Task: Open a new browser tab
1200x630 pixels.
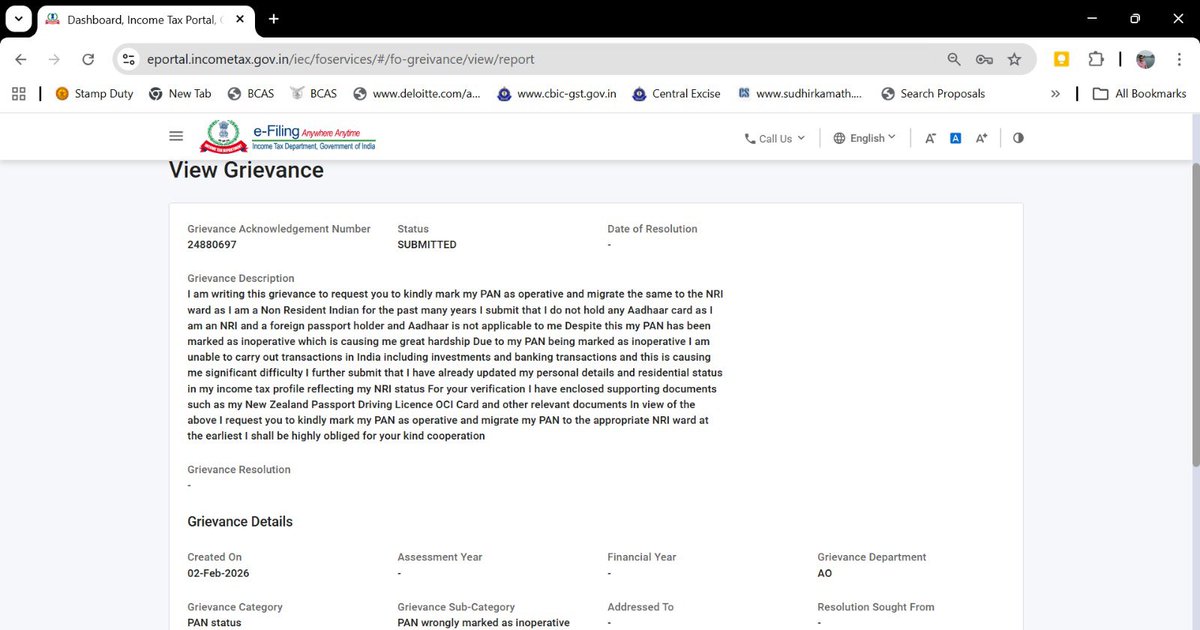Action: click(x=274, y=19)
